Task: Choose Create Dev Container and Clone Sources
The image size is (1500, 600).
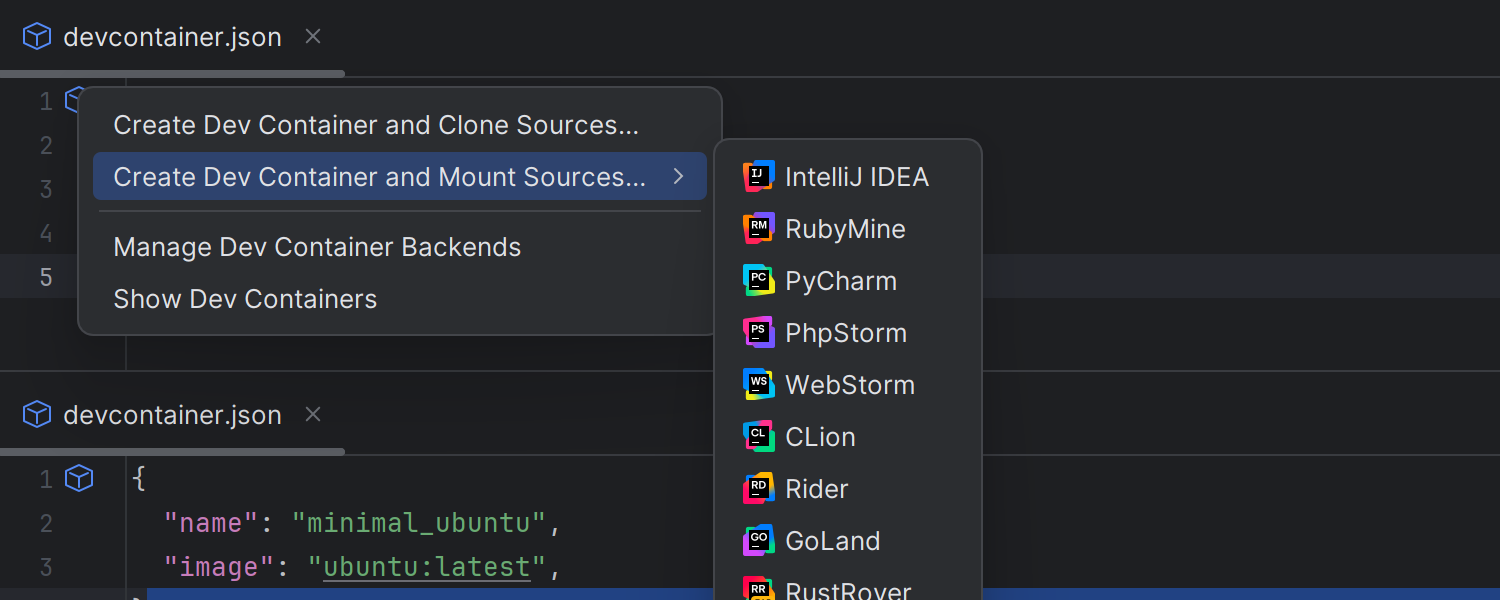Action: (400, 125)
